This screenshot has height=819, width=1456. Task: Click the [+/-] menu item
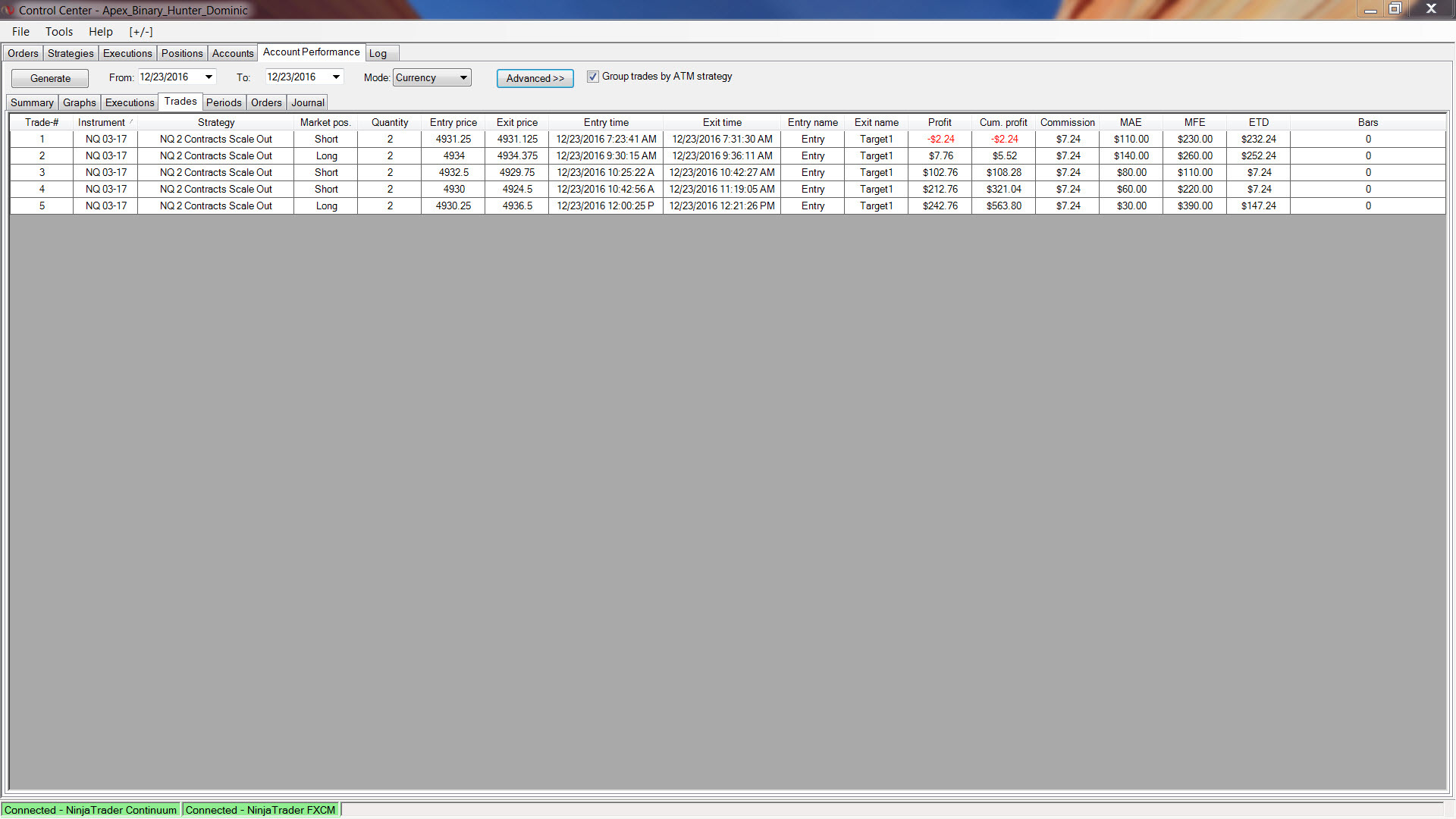click(x=141, y=32)
